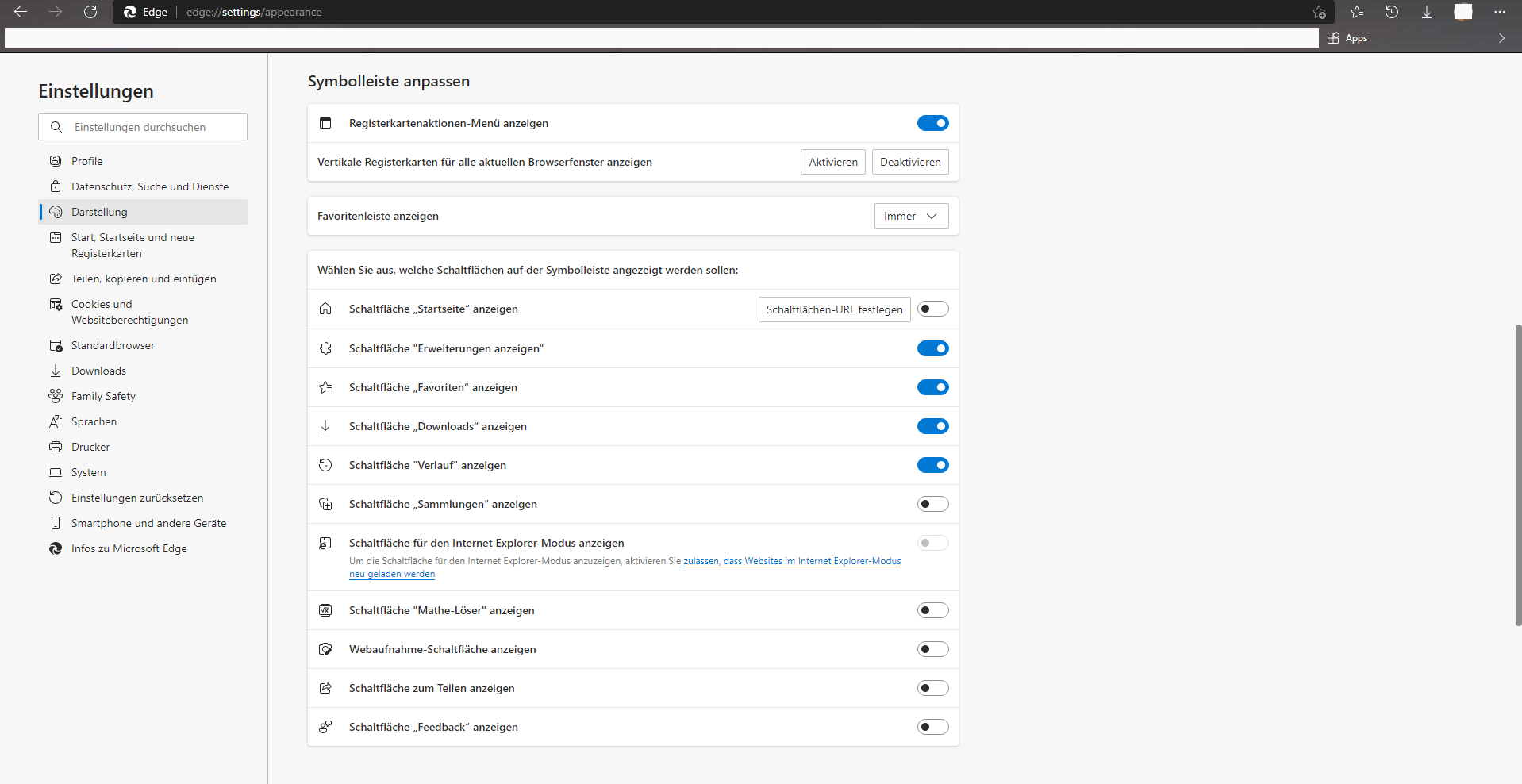Open Downloads toolbar button
This screenshot has height=784, width=1522.
click(x=1427, y=12)
